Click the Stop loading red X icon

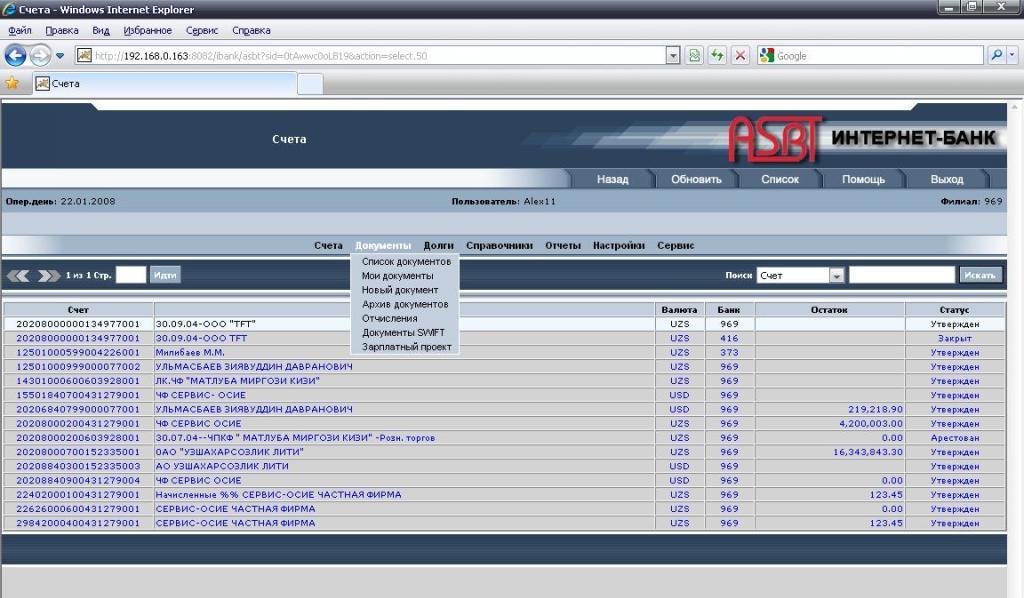pos(740,56)
